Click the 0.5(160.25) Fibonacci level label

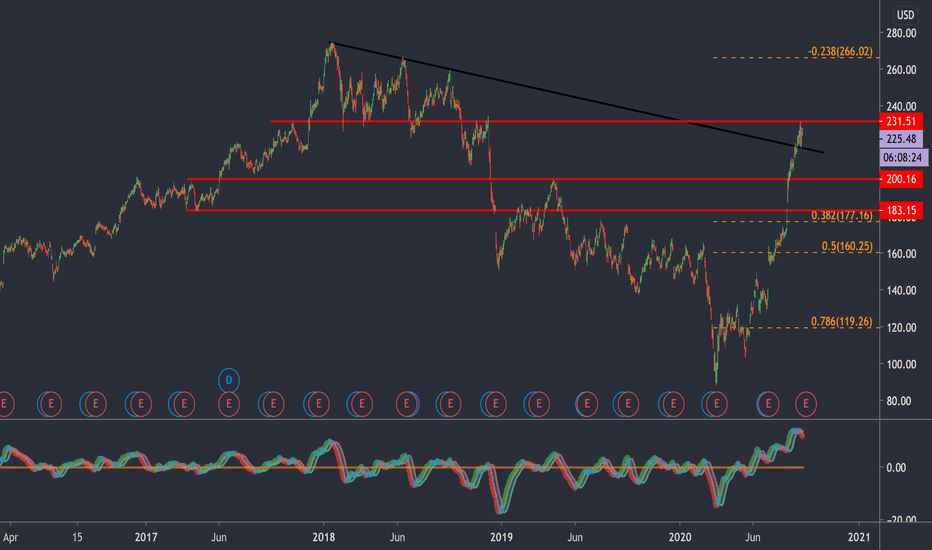tap(847, 246)
